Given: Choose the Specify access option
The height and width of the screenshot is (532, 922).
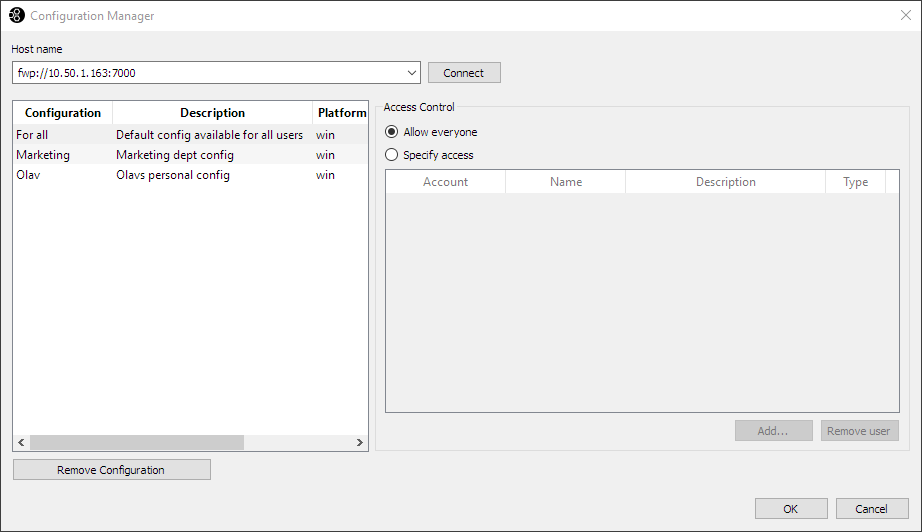Looking at the screenshot, I should 392,155.
